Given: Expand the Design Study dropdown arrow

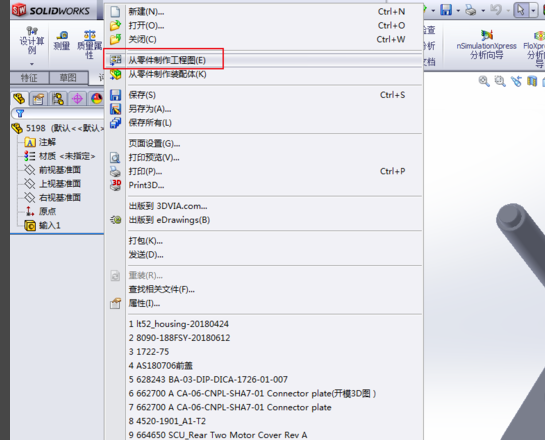Looking at the screenshot, I should point(32,64).
